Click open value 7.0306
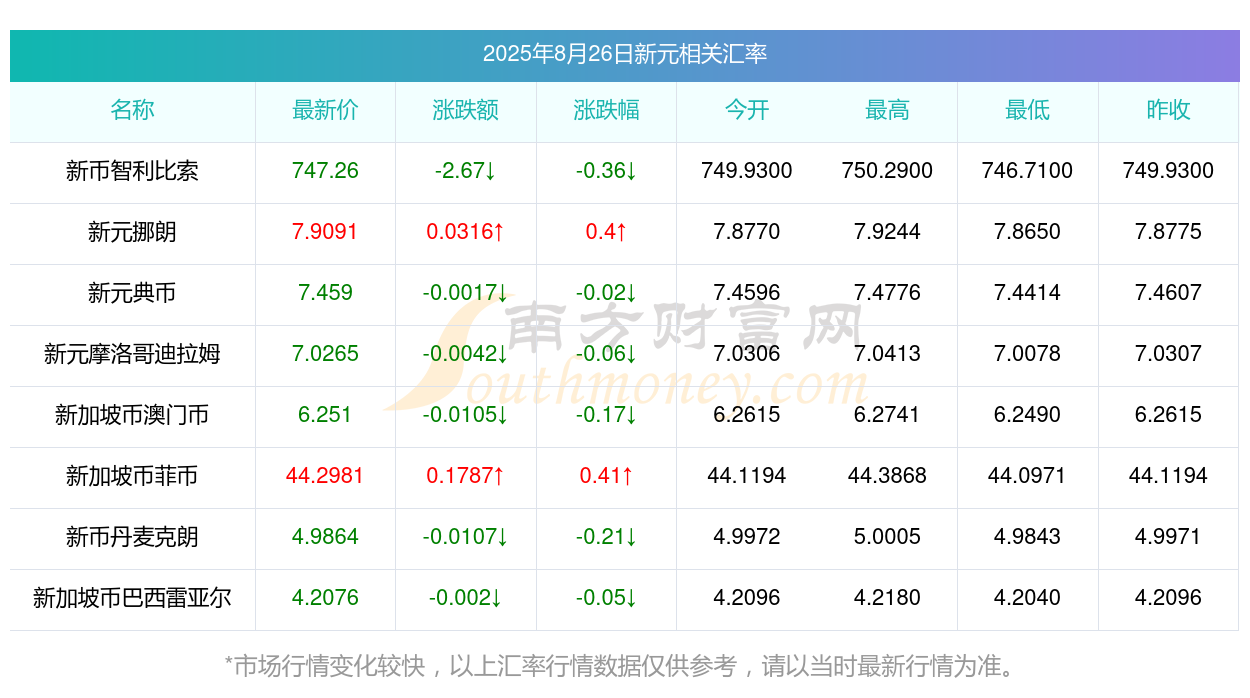The width and height of the screenshot is (1250, 698). click(x=747, y=354)
